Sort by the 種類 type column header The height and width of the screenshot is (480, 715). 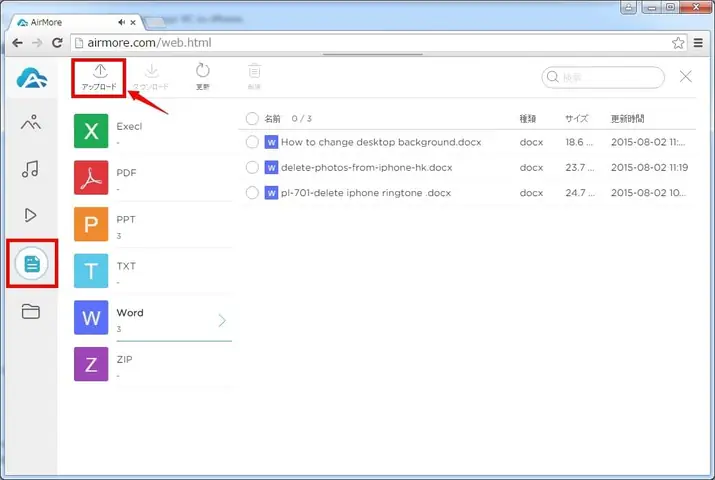pyautogui.click(x=528, y=119)
